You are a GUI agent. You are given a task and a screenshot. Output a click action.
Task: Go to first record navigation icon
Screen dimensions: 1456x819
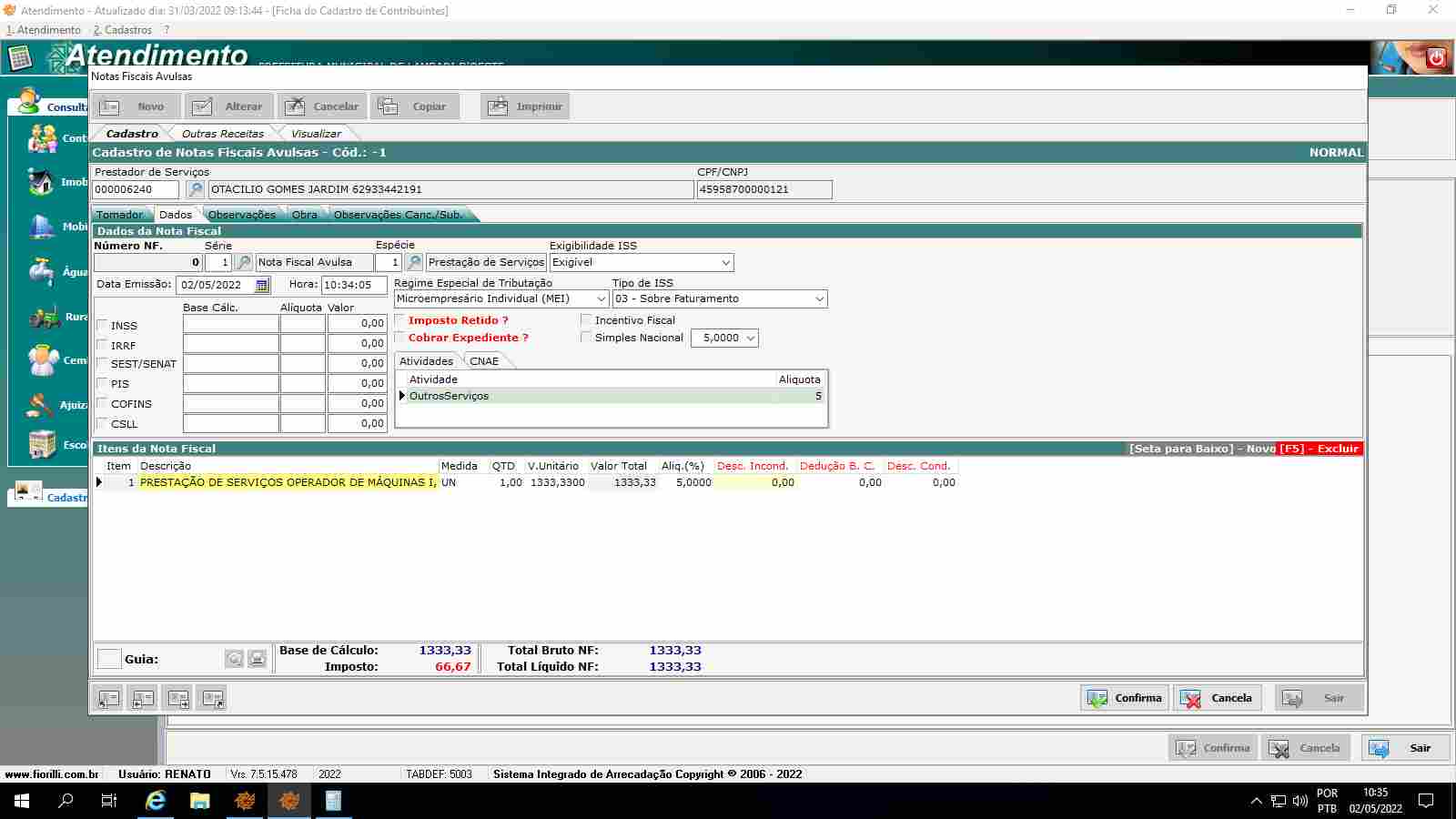[x=109, y=698]
